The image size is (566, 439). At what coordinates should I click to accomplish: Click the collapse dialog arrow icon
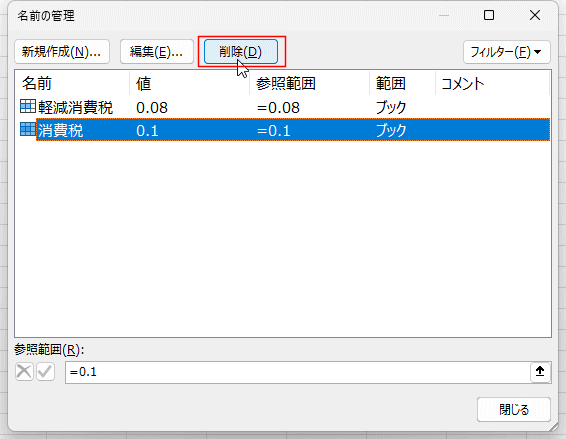click(540, 371)
